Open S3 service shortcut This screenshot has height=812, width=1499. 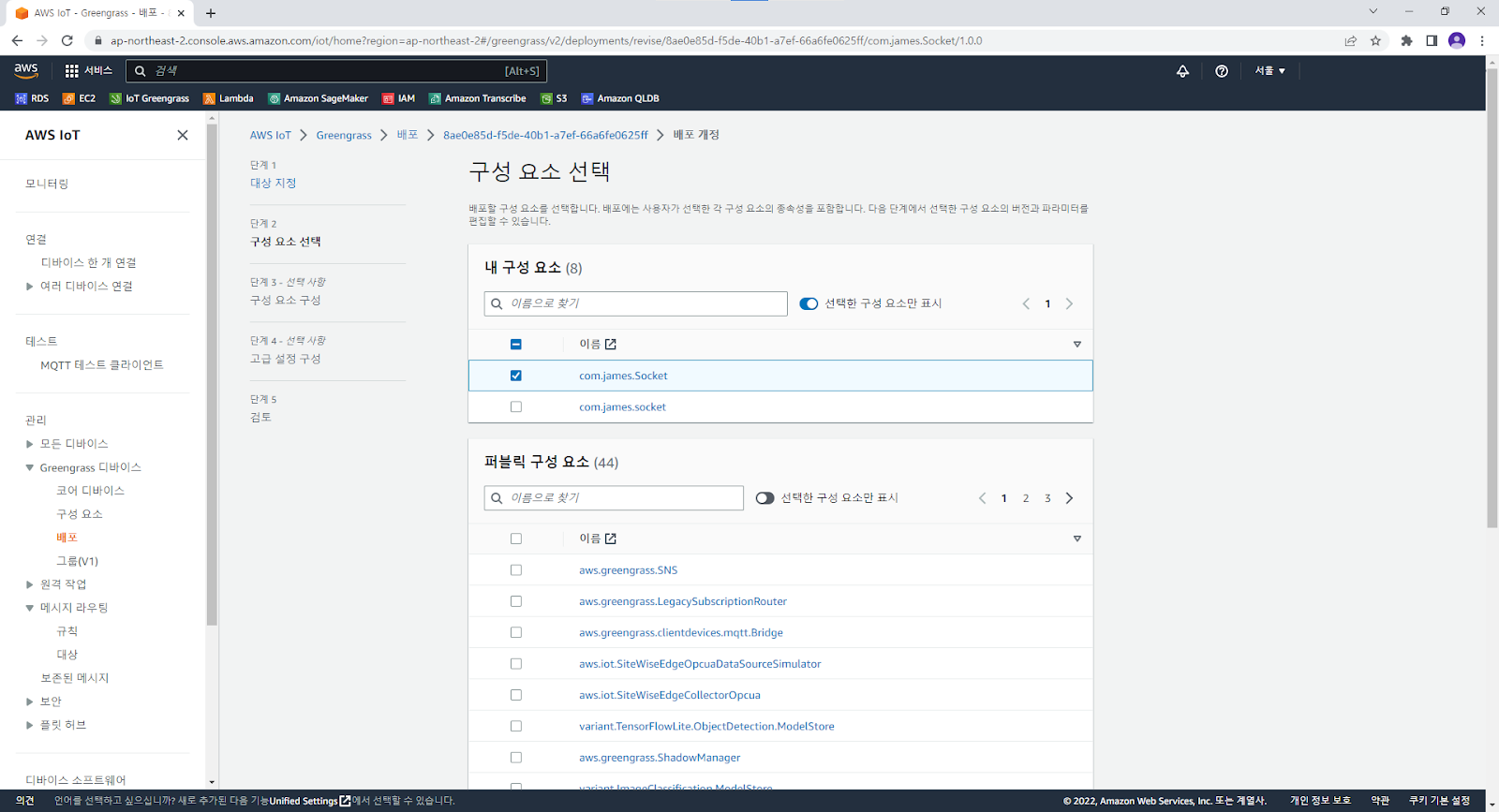[x=554, y=98]
